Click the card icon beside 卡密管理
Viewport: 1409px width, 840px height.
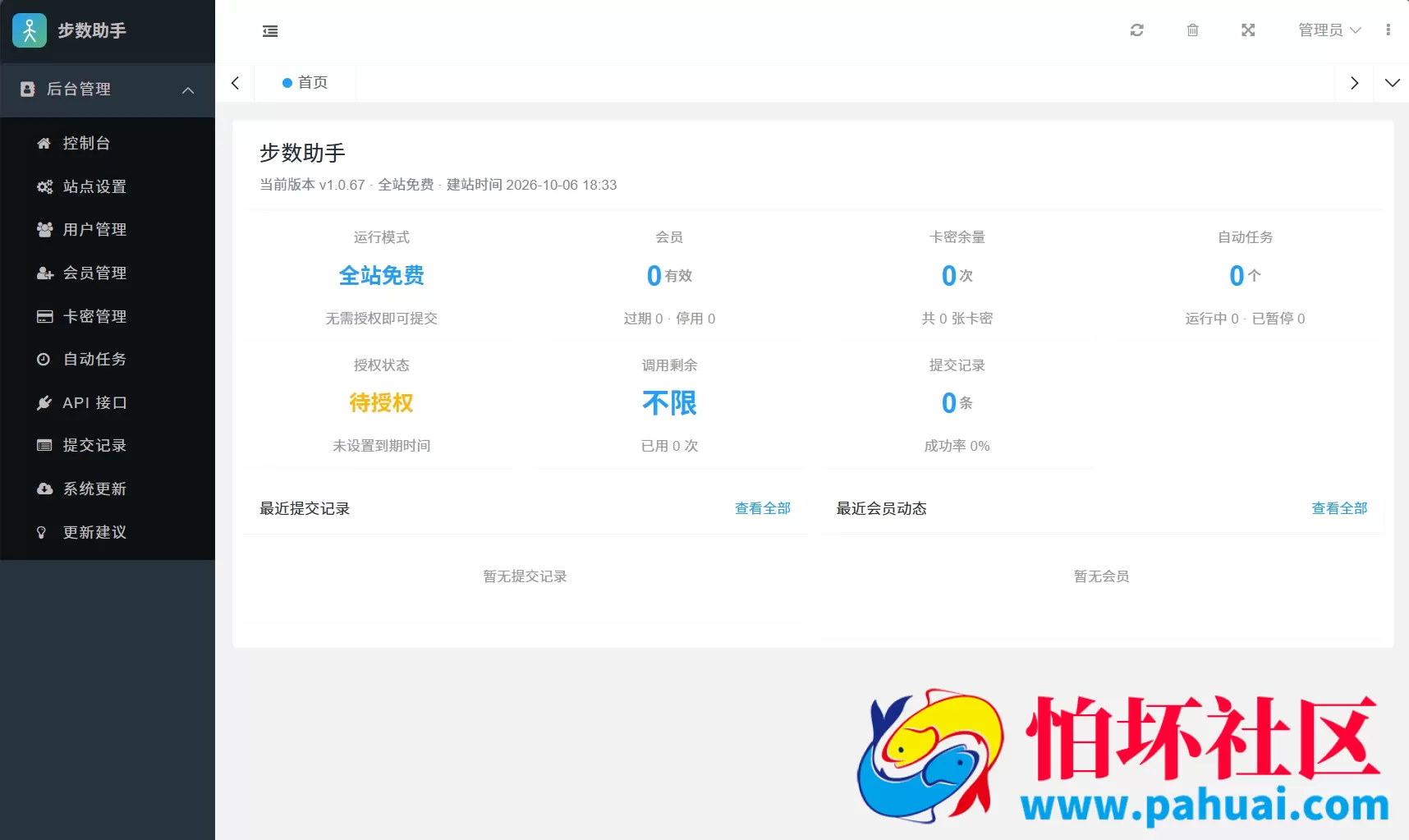[44, 316]
